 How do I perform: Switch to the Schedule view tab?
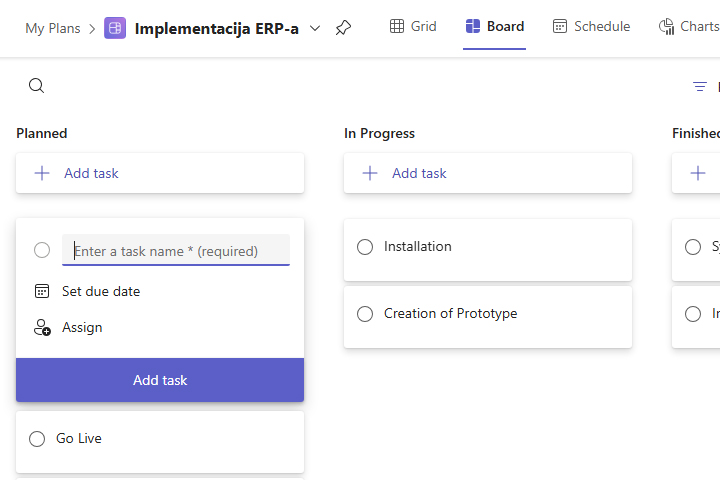(x=591, y=27)
